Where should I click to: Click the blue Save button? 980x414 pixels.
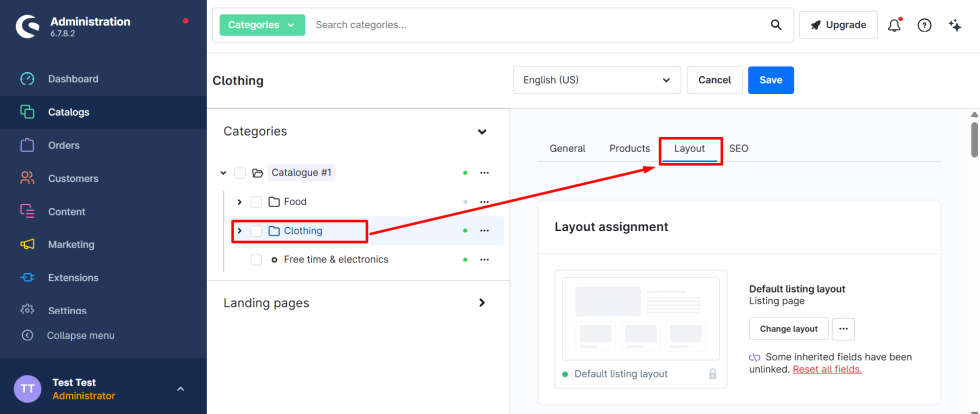pyautogui.click(x=770, y=80)
